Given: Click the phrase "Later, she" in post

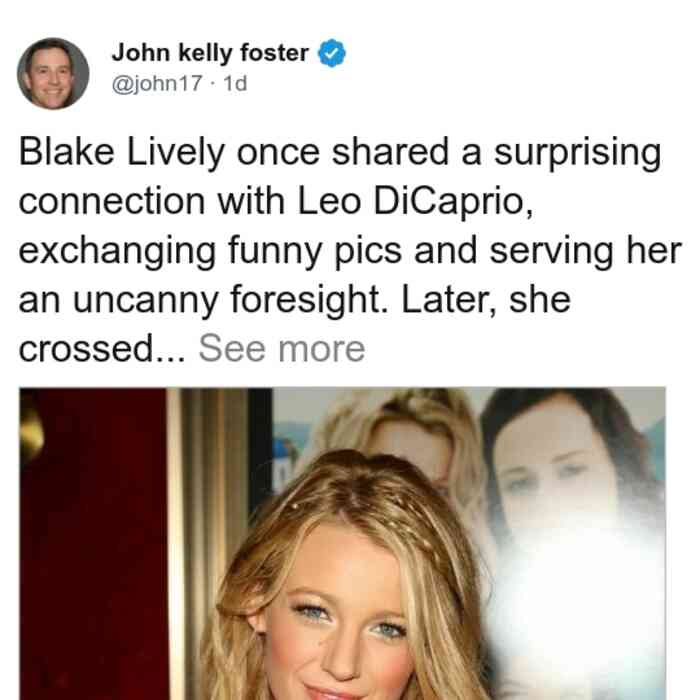Looking at the screenshot, I should 486,300.
